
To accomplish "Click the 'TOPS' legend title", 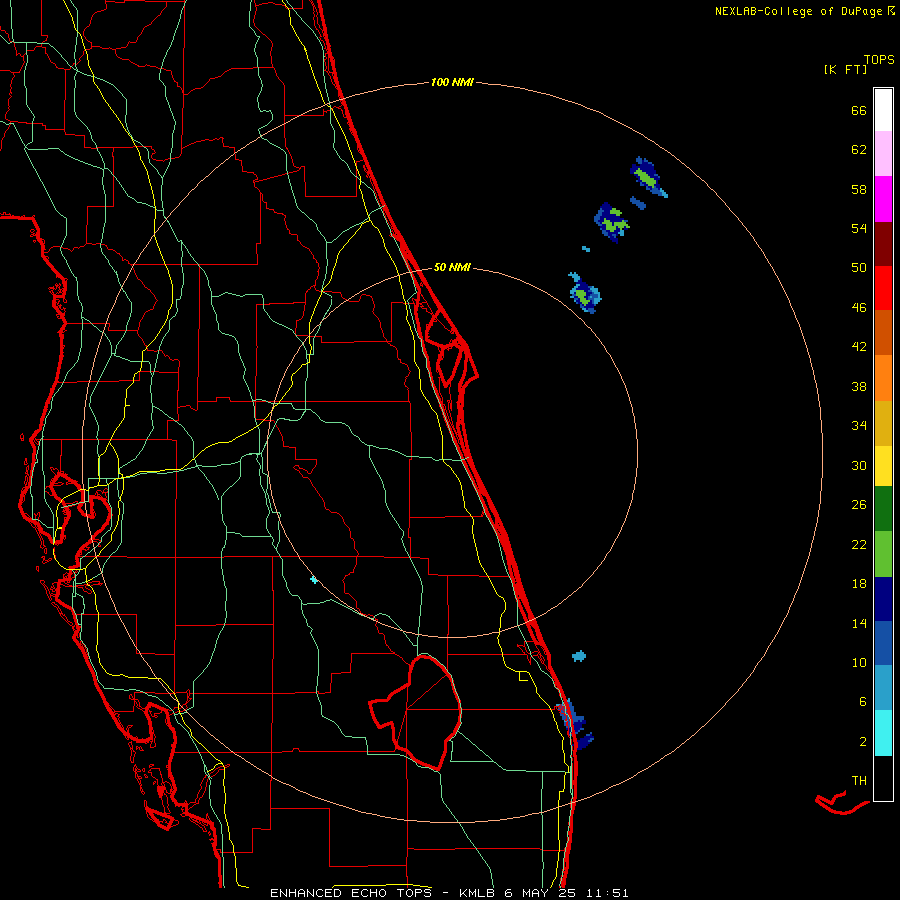I will coord(879,59).
